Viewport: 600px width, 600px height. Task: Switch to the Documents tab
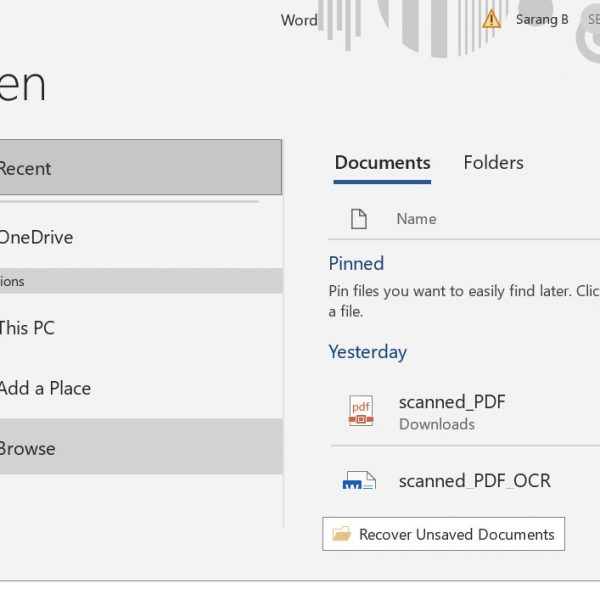point(382,163)
